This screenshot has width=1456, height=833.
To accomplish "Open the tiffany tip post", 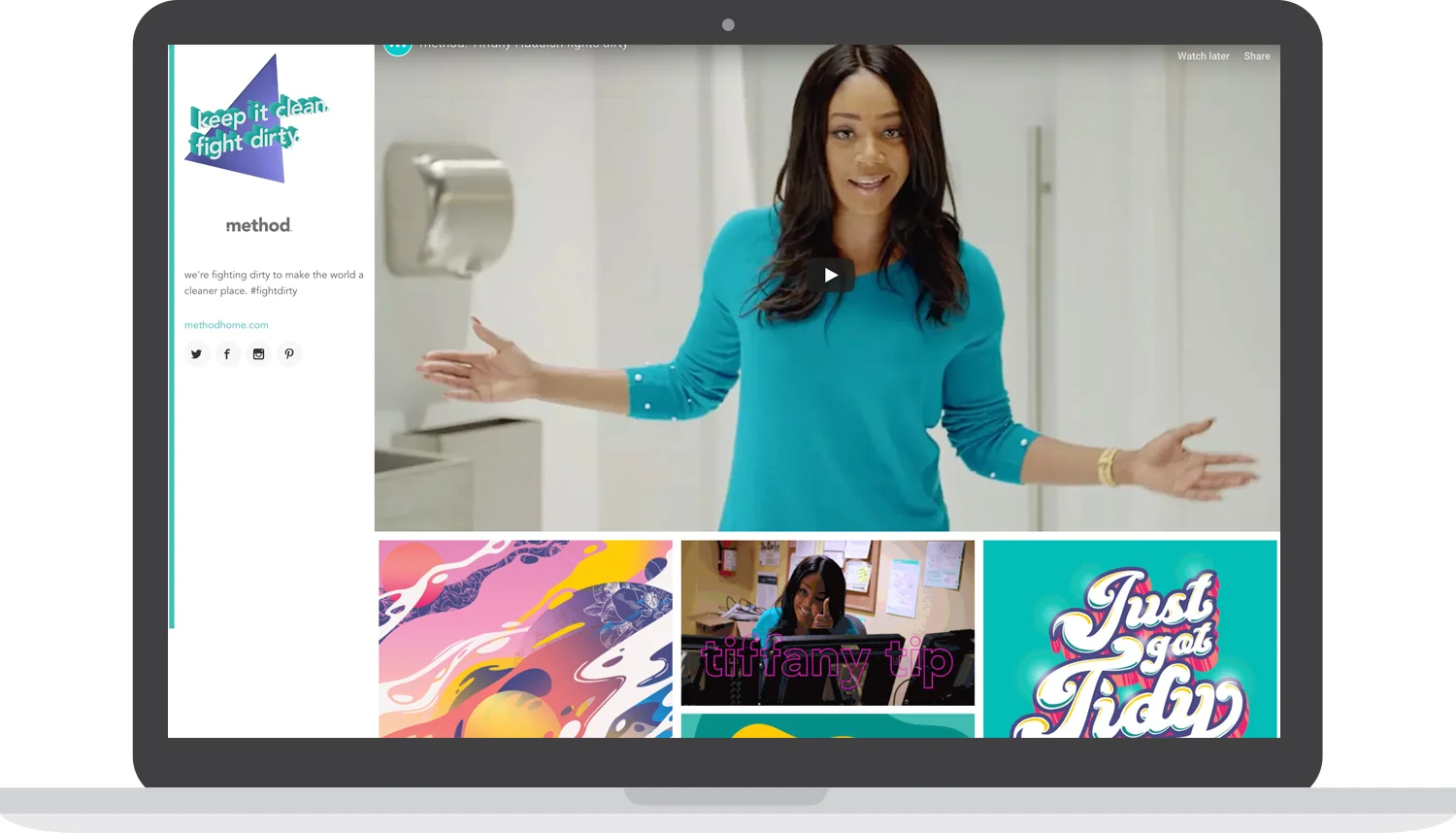I will click(x=828, y=623).
